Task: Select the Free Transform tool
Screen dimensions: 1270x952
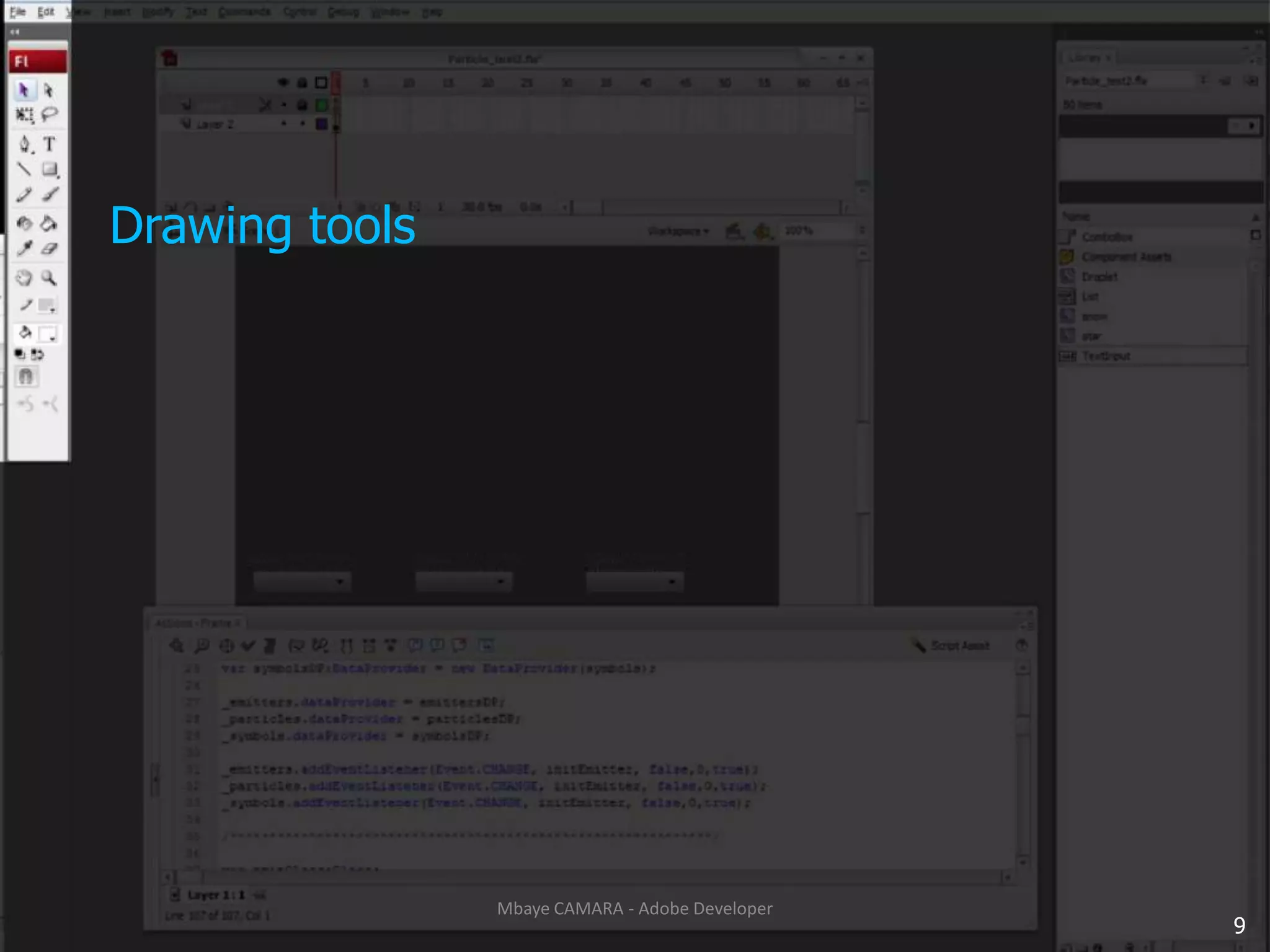Action: [x=24, y=115]
